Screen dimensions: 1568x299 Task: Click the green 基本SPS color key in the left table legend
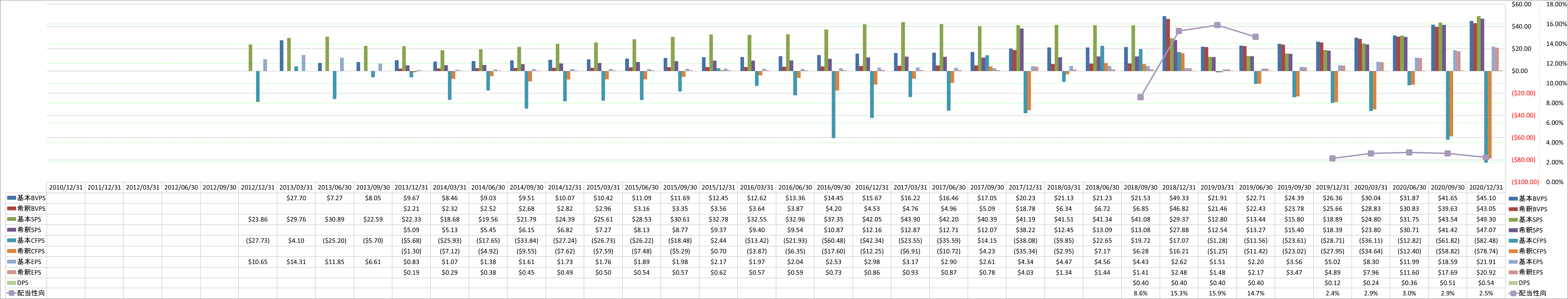click(x=12, y=219)
